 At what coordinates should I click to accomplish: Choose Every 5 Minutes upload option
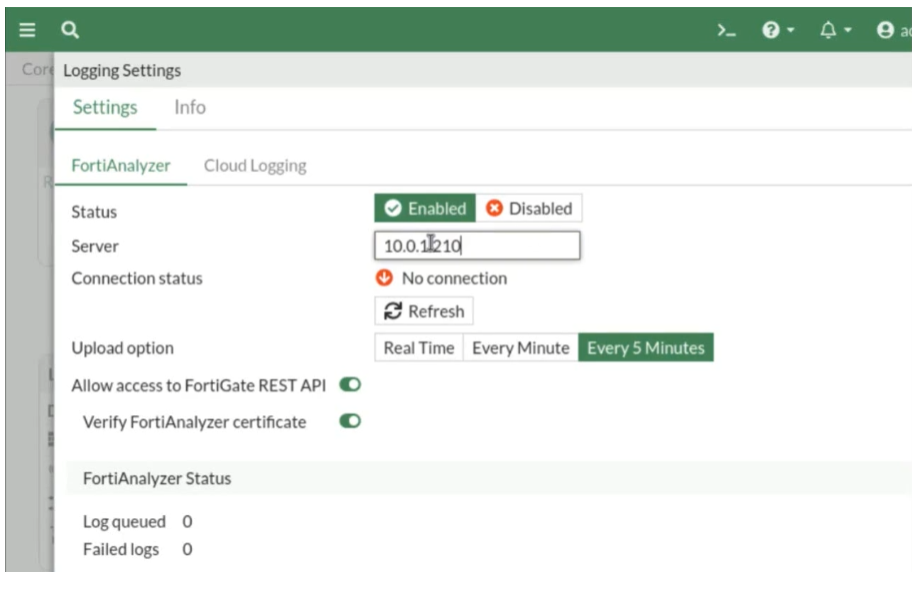pos(646,348)
